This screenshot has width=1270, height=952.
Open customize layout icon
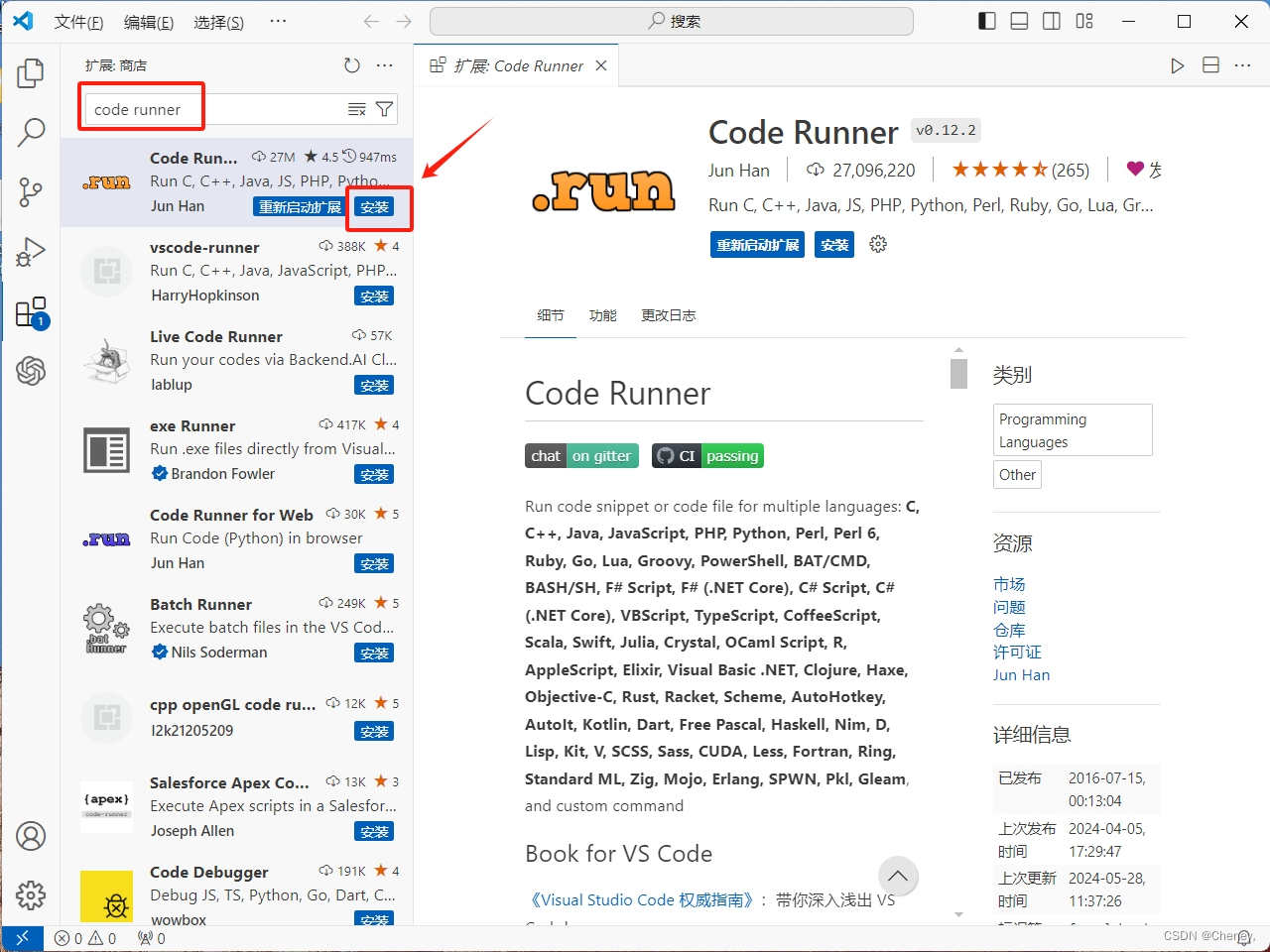1084,21
